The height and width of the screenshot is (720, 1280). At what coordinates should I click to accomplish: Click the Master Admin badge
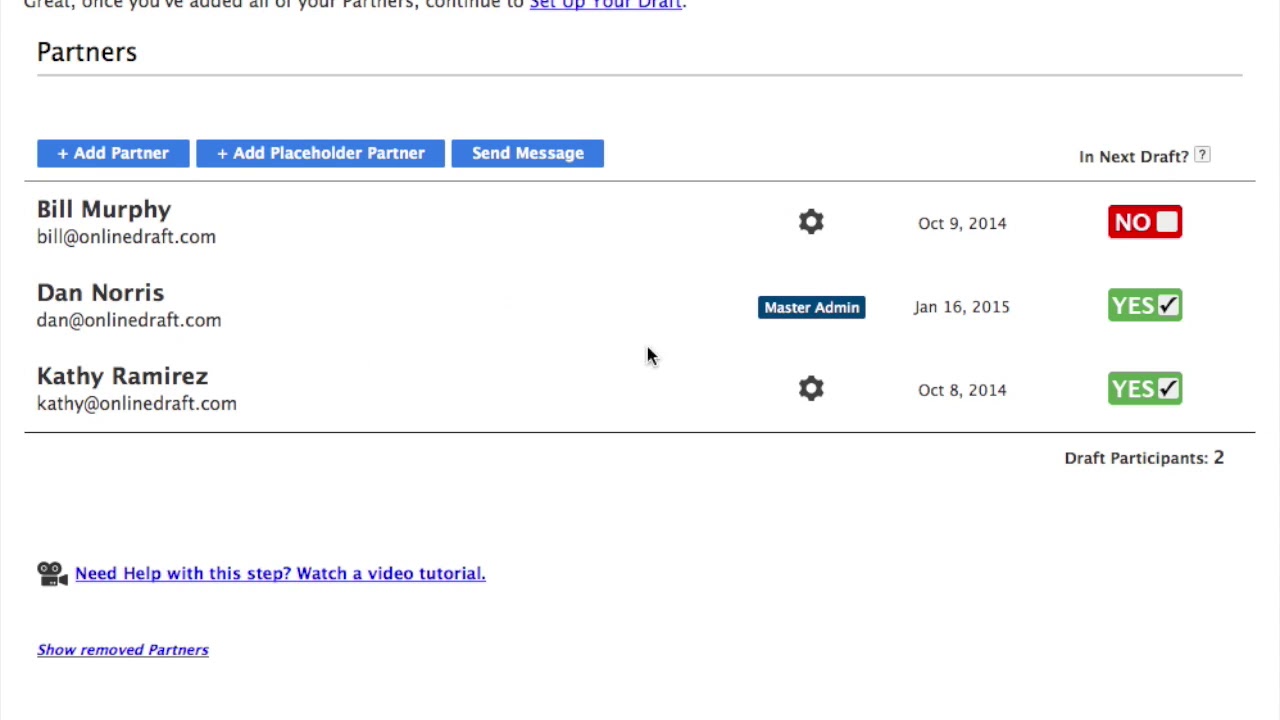click(811, 307)
